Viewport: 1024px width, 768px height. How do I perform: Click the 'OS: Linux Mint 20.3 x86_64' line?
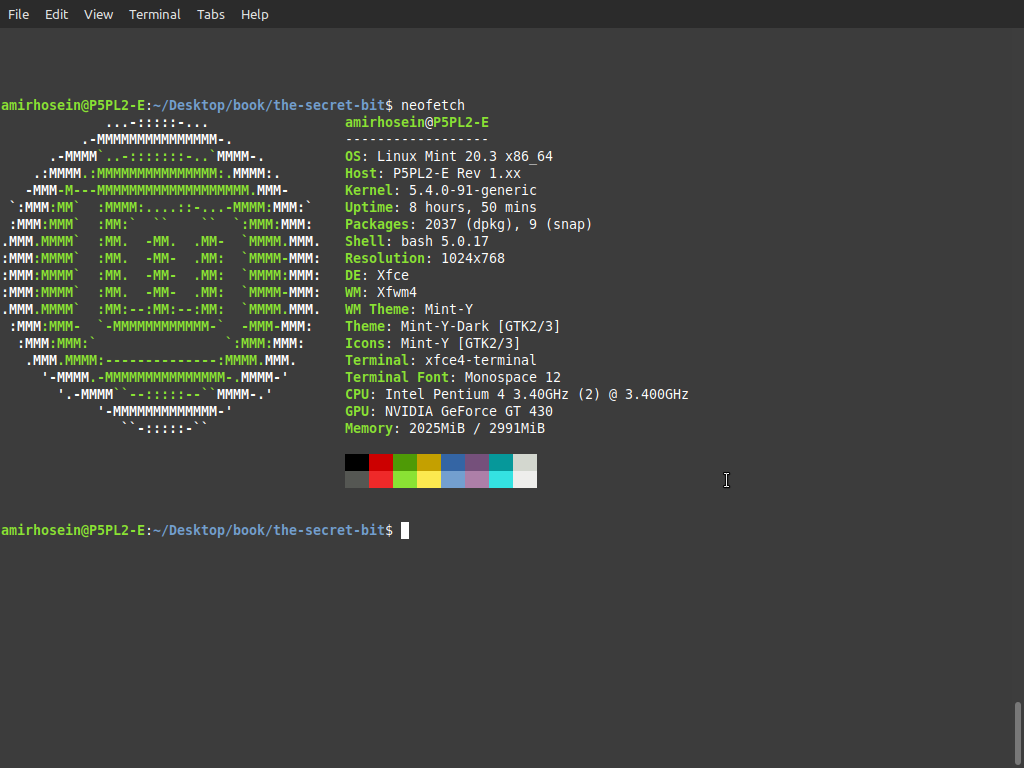coord(449,157)
